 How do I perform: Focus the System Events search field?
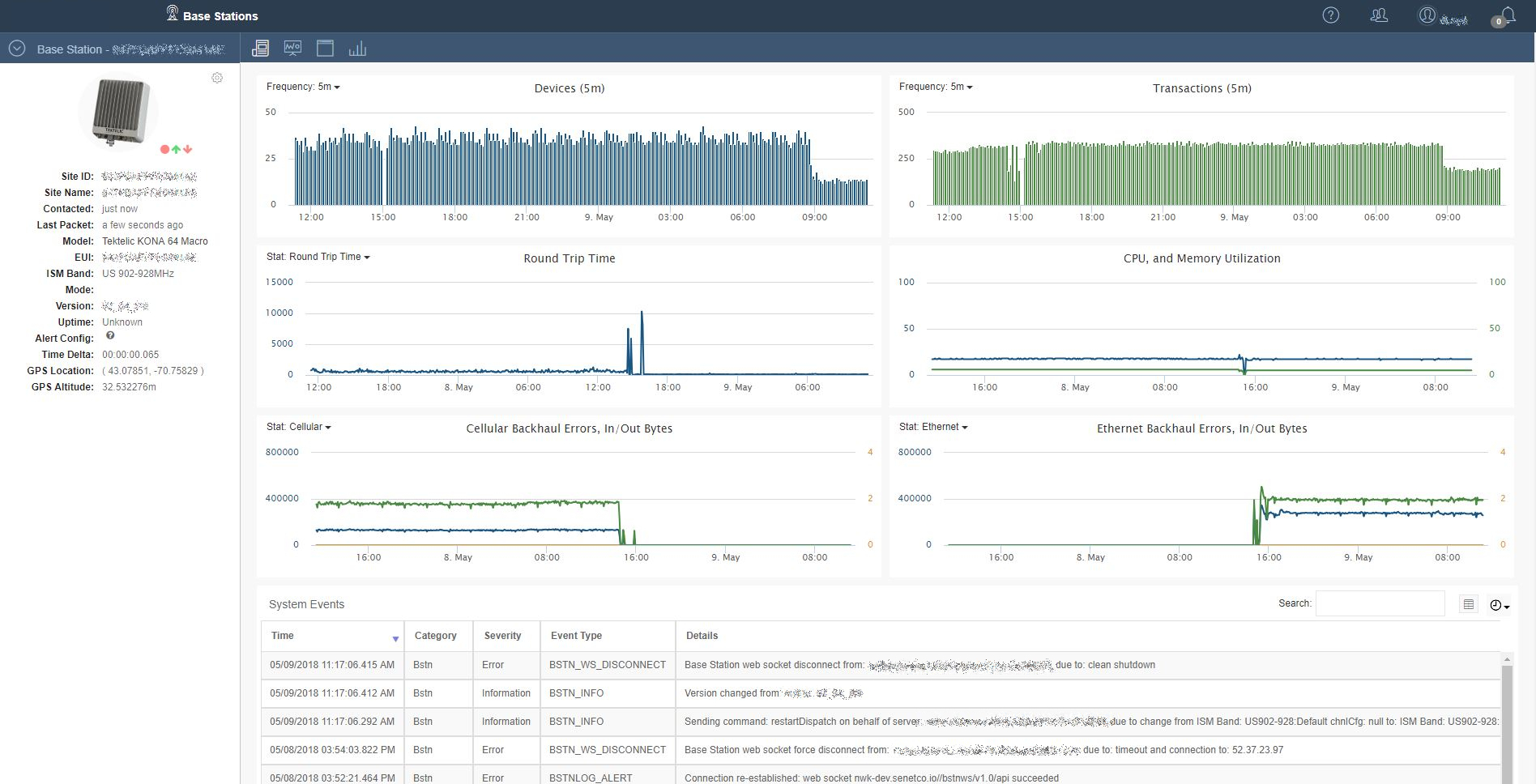click(x=1380, y=603)
